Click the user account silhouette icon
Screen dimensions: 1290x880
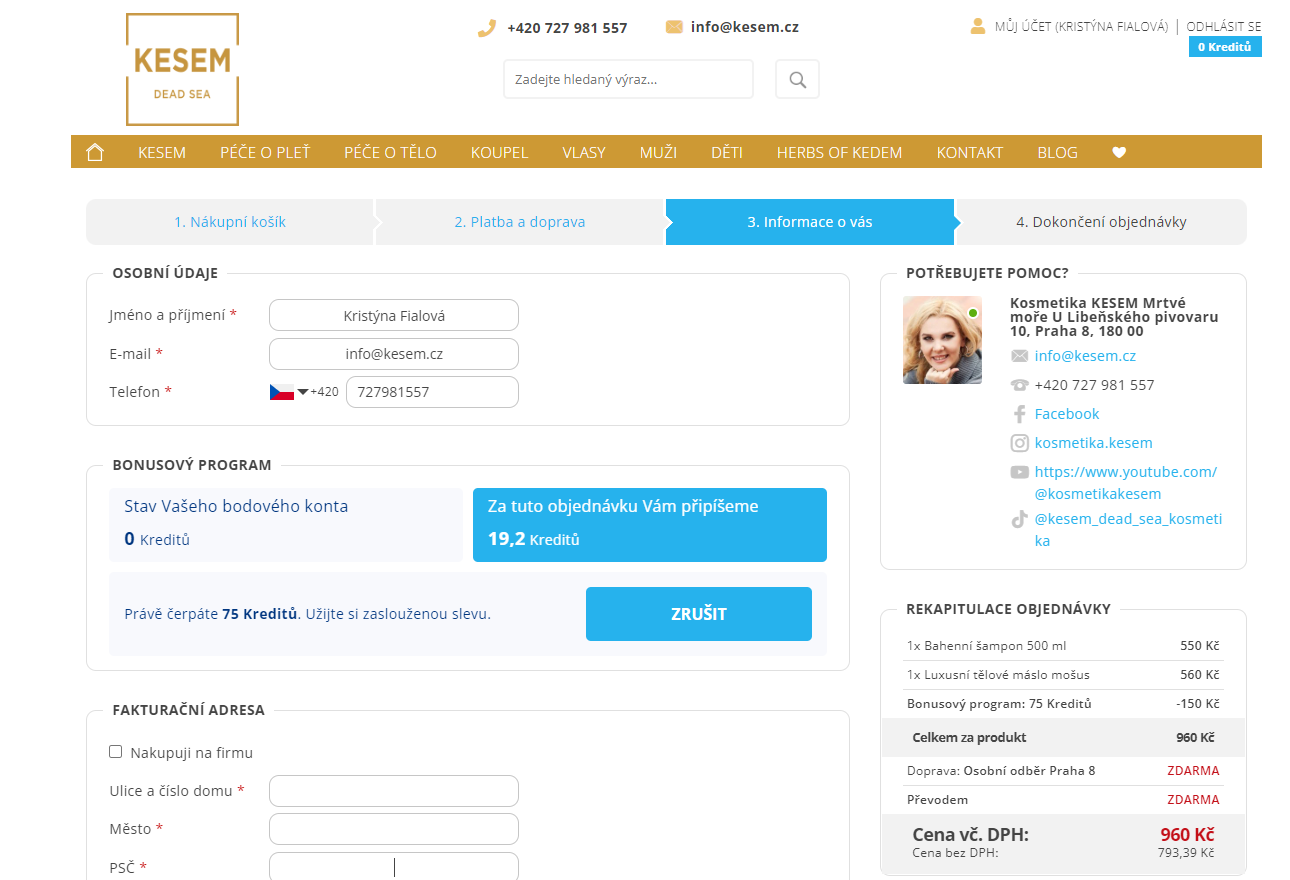click(x=978, y=26)
